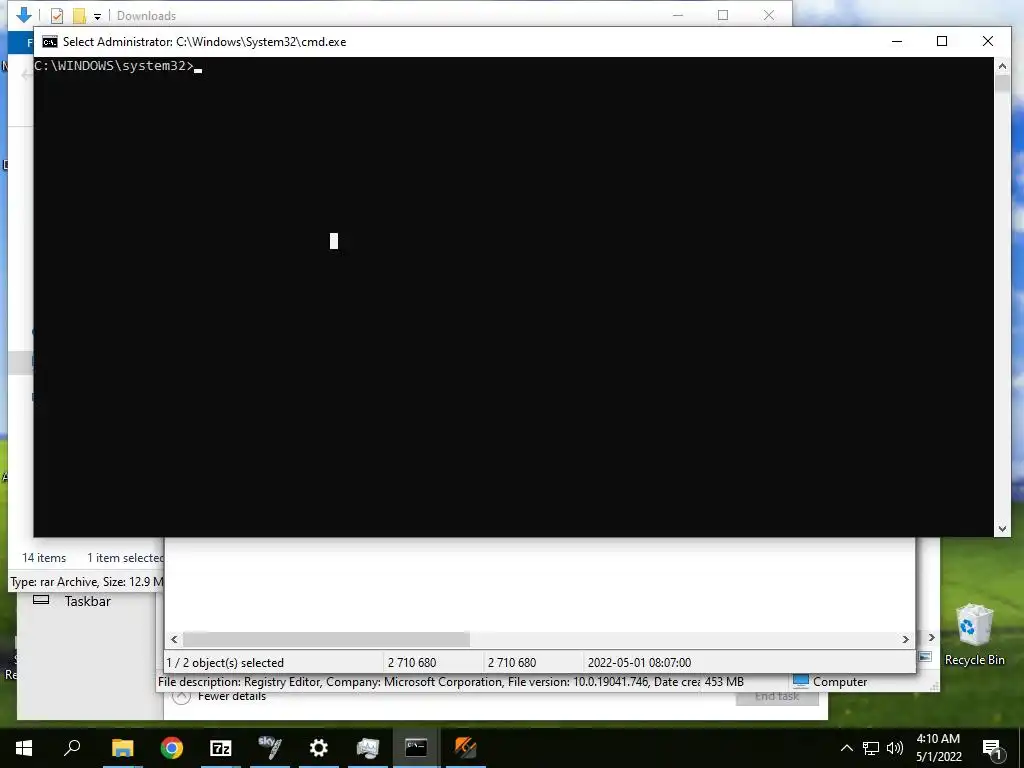This screenshot has height=768, width=1024.
Task: Maximize the Command Prompt window
Action: click(942, 41)
